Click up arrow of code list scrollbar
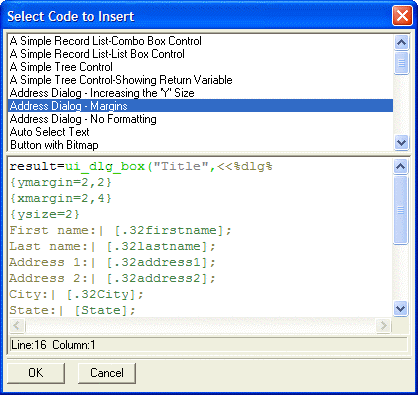This screenshot has width=418, height=395. 401,42
